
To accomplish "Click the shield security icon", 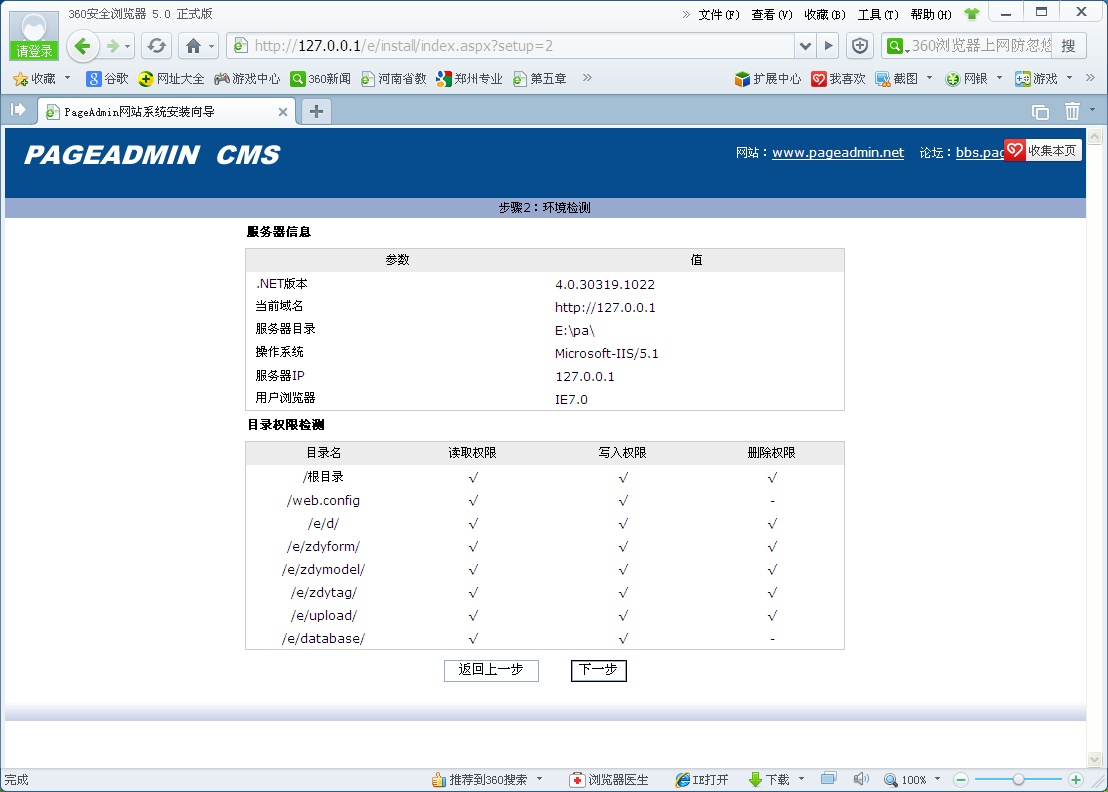I will pos(859,46).
